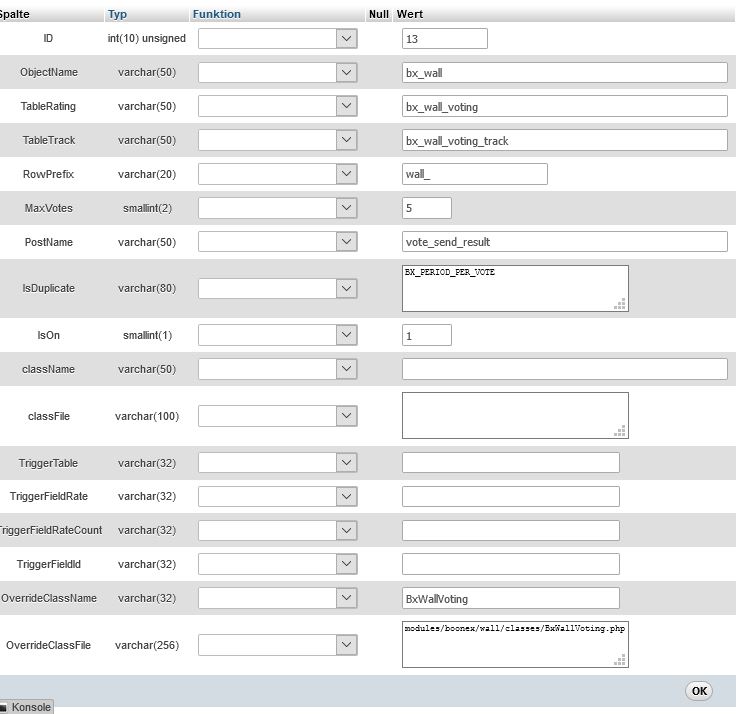
Task: Click the classFile textarea resize grip
Action: click(621, 431)
